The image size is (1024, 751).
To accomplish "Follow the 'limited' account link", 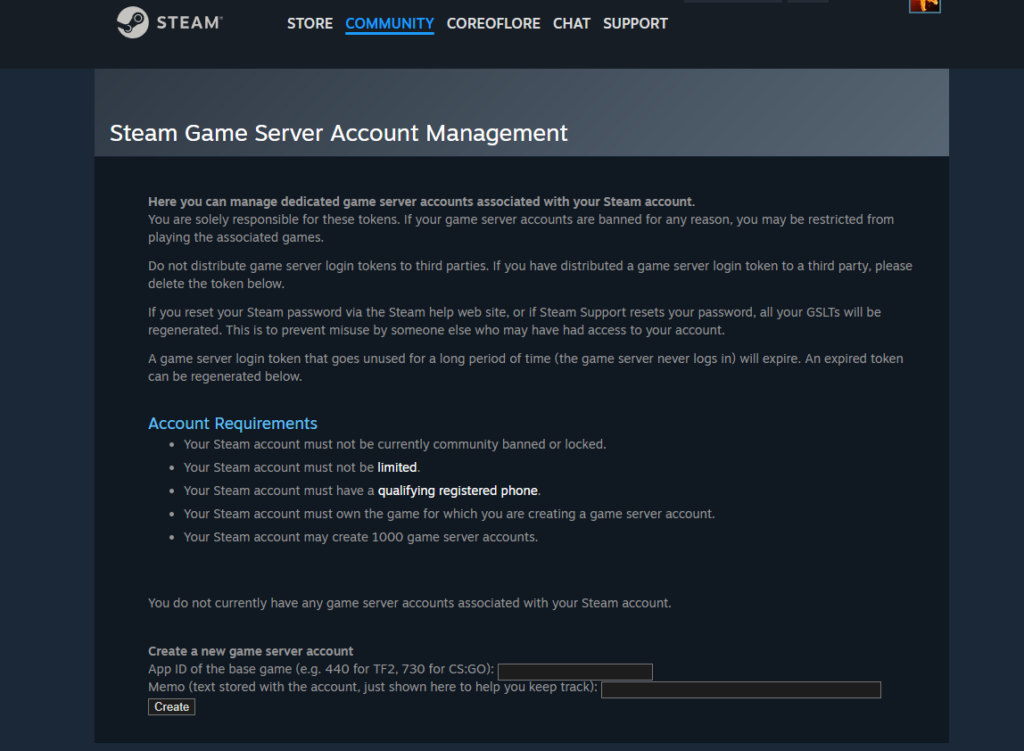I will [x=397, y=468].
